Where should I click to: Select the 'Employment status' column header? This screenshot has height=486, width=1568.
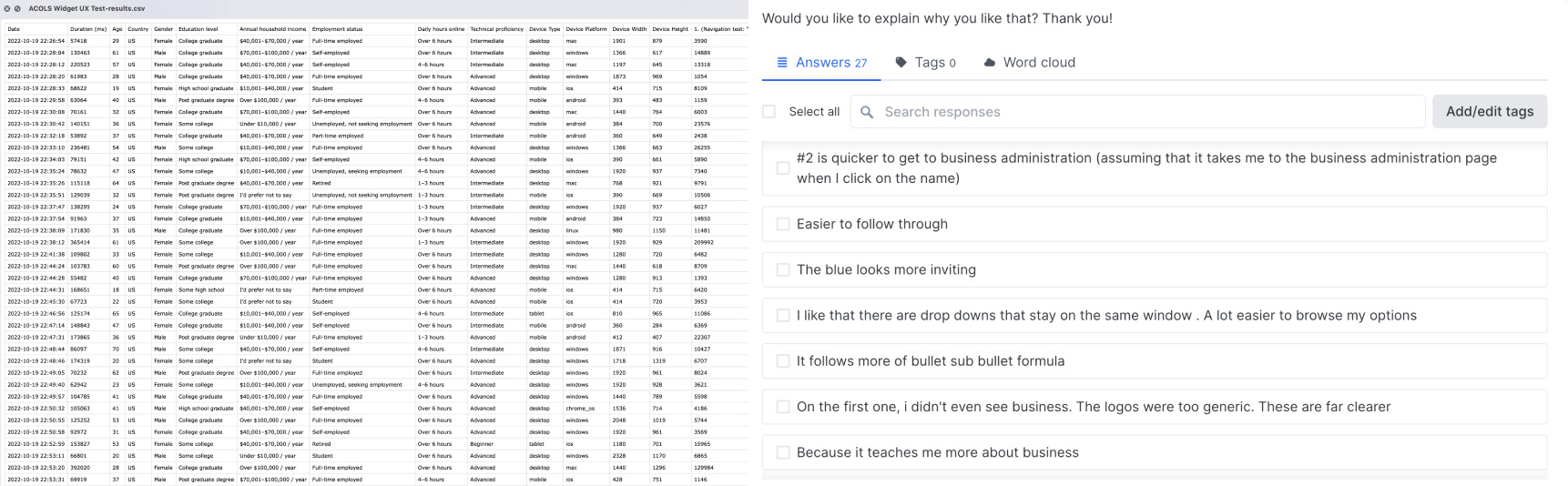pyautogui.click(x=337, y=29)
